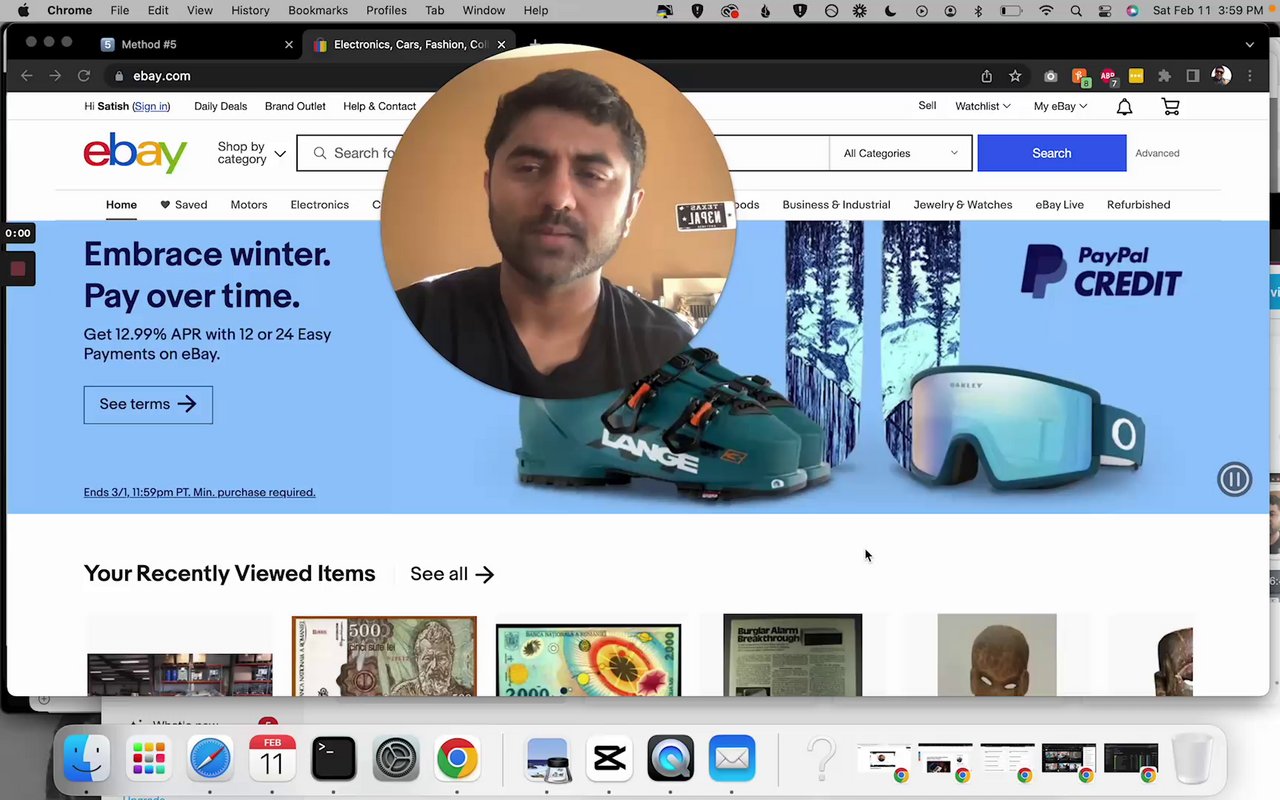Open the Daily Deals link
1280x800 pixels.
click(x=220, y=106)
